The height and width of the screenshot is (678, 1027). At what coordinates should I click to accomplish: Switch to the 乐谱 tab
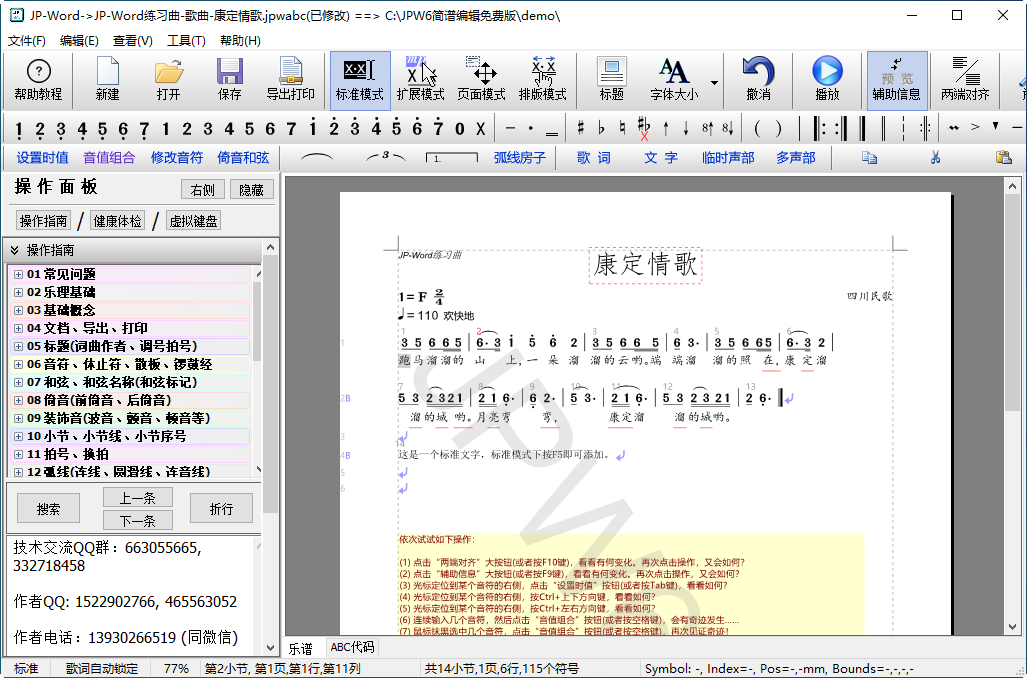[x=301, y=648]
